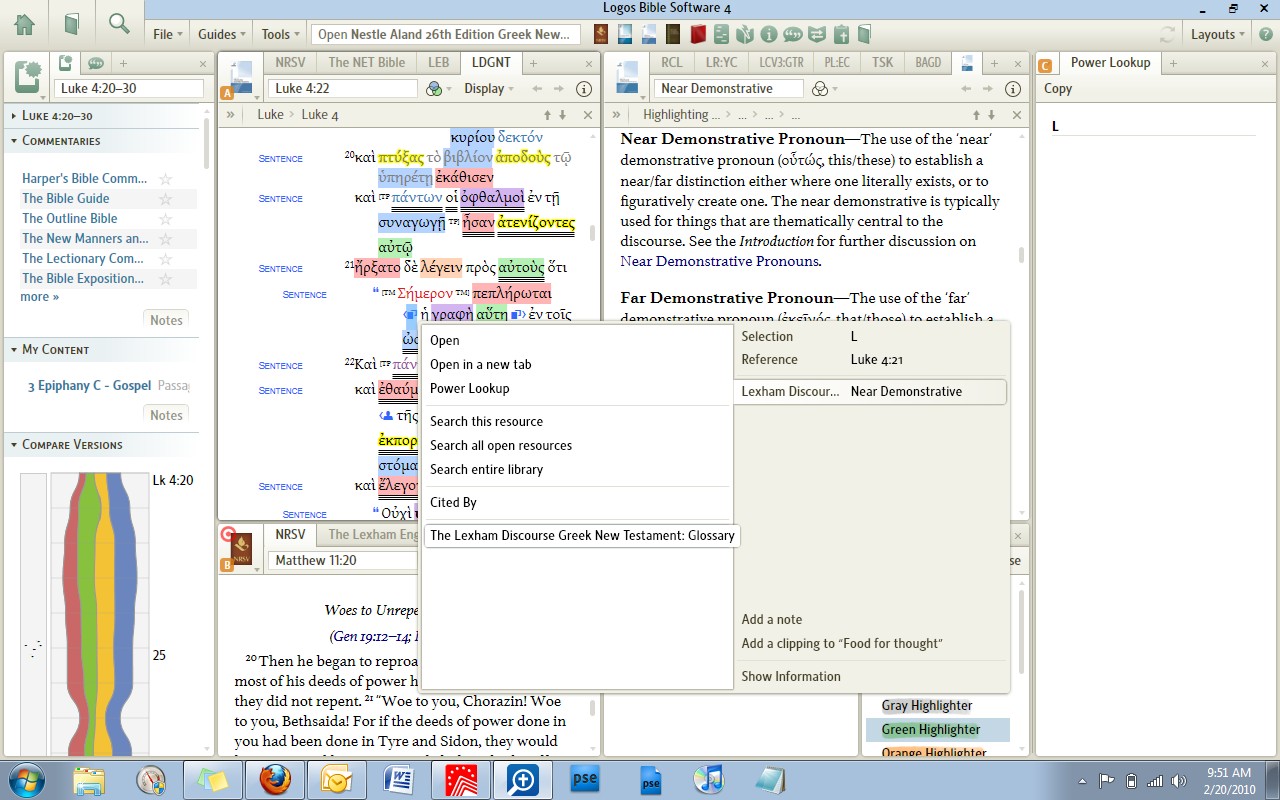Collapse the Commentaries section

[14, 141]
